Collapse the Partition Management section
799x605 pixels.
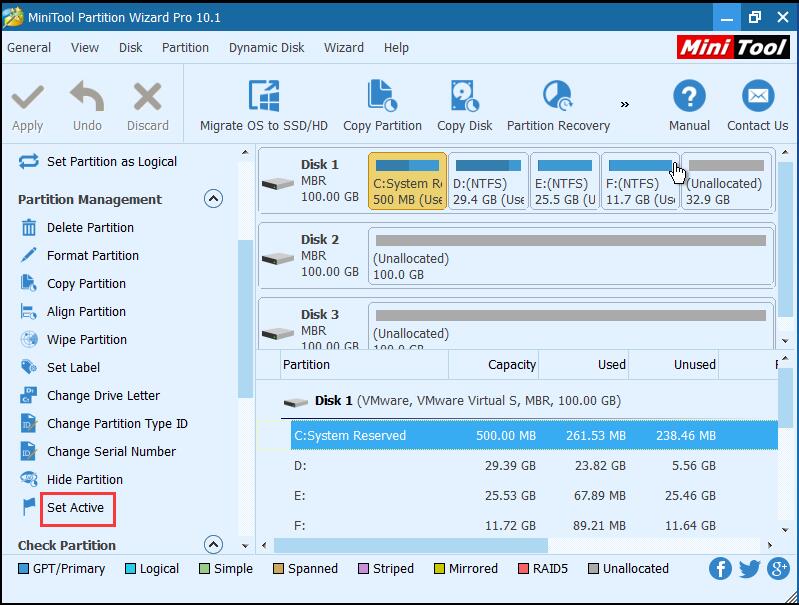pos(213,198)
